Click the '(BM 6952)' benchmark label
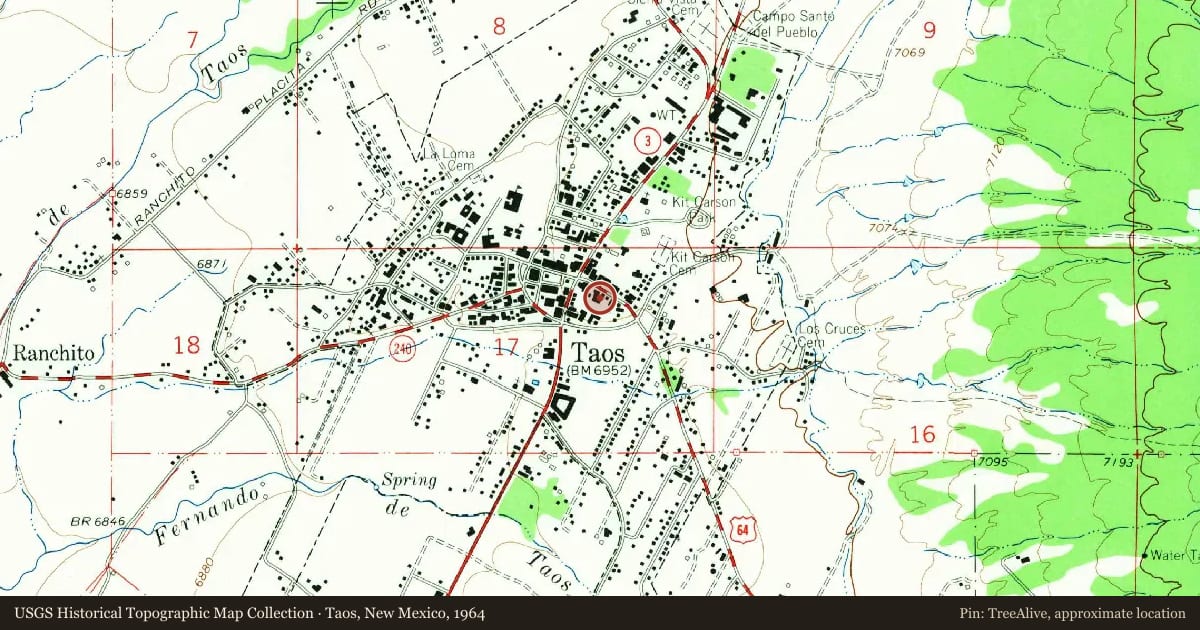The image size is (1200, 630). [x=599, y=372]
